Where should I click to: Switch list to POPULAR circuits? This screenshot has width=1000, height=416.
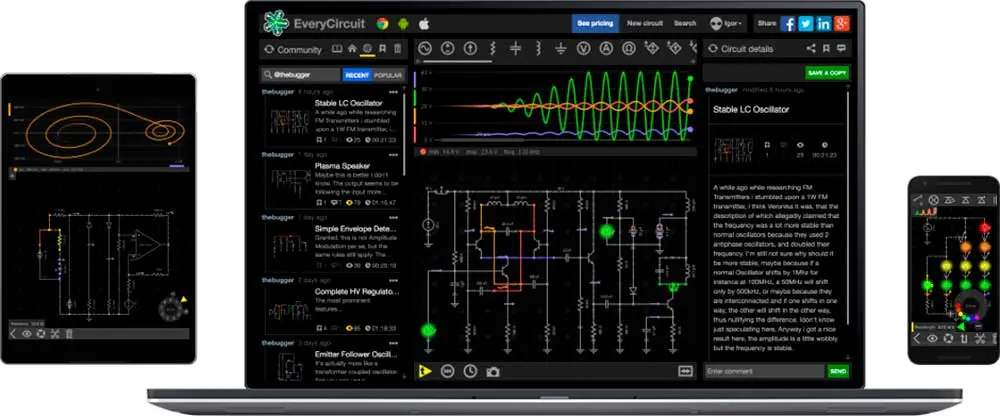point(387,75)
